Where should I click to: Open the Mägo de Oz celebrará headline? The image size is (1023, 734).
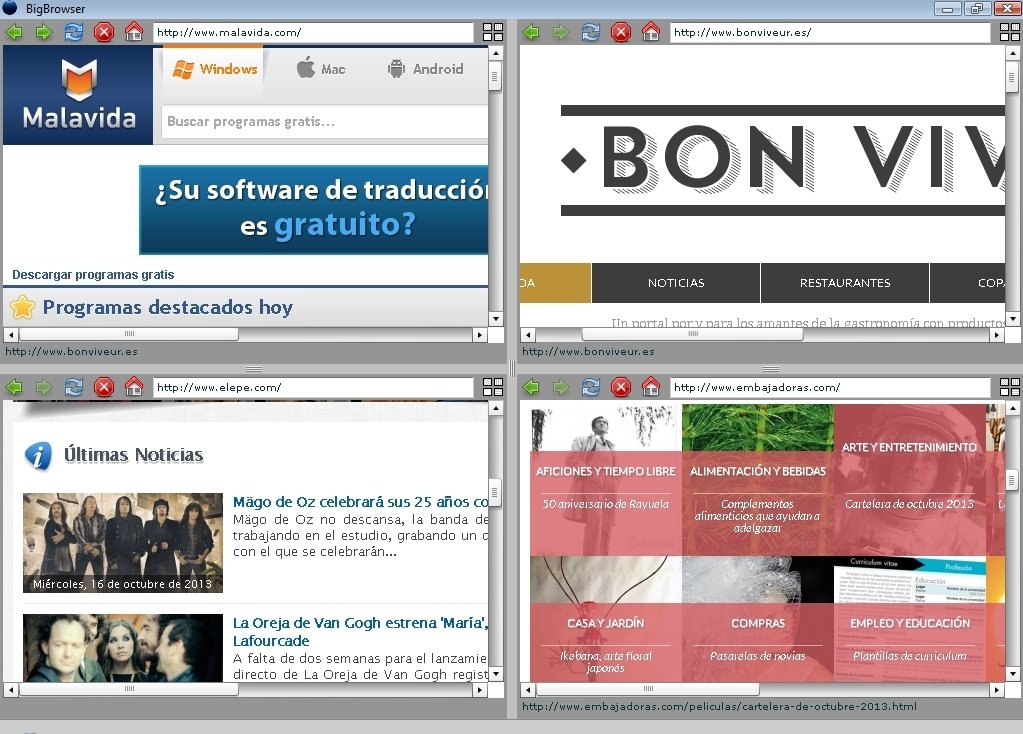click(360, 502)
